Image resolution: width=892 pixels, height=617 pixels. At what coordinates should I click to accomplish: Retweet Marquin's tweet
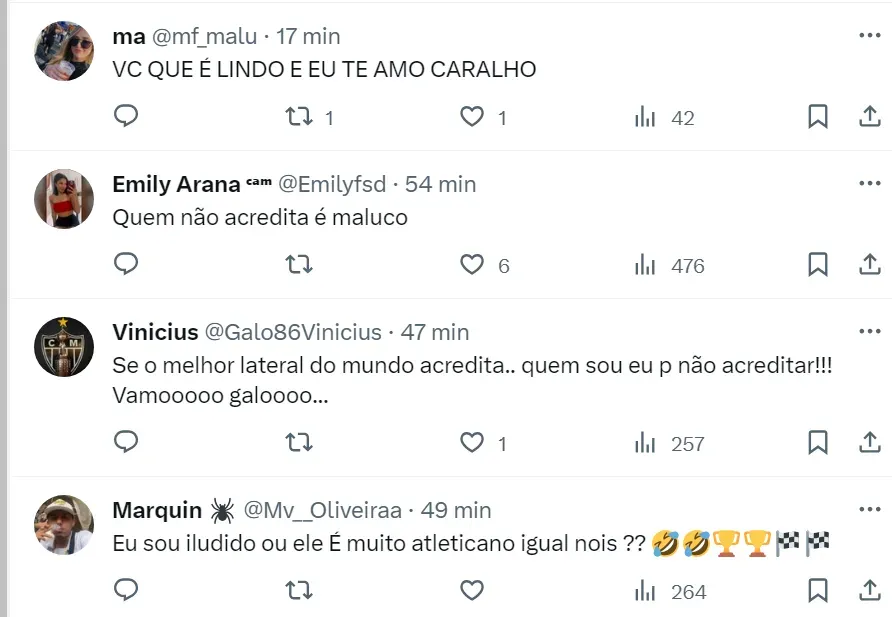(x=299, y=591)
